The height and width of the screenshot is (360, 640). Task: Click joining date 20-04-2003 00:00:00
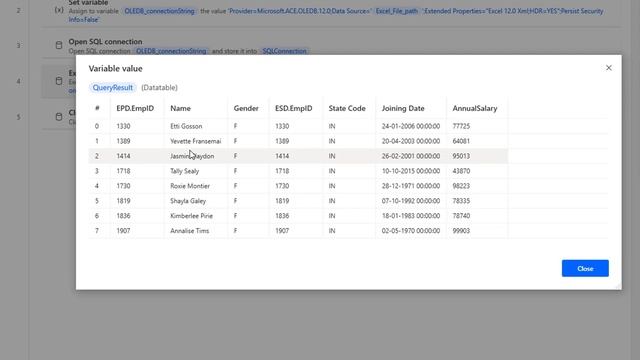(x=411, y=141)
